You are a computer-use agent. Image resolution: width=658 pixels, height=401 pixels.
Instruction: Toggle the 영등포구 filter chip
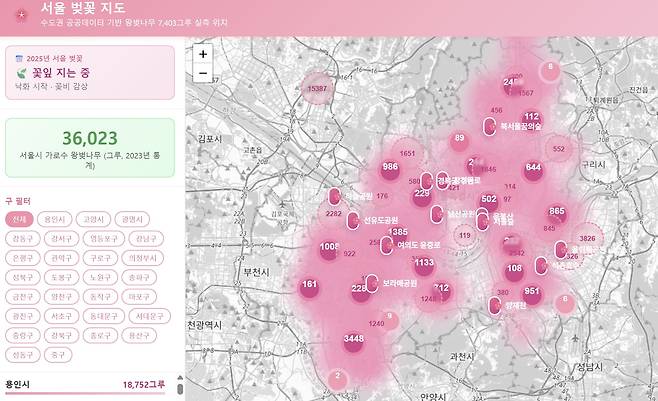pos(104,238)
